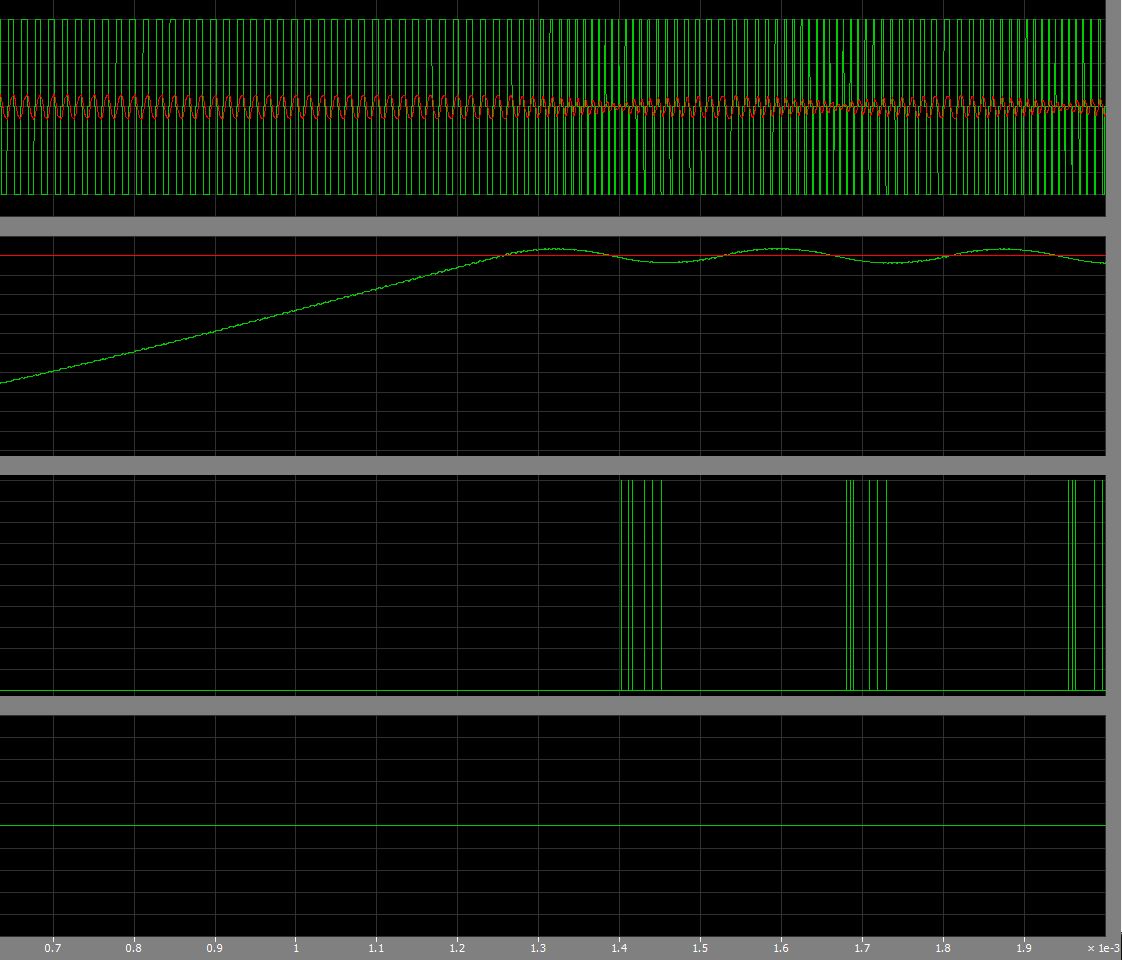
Task: Click the third pulse burst near 1.95
Action: 1072,585
